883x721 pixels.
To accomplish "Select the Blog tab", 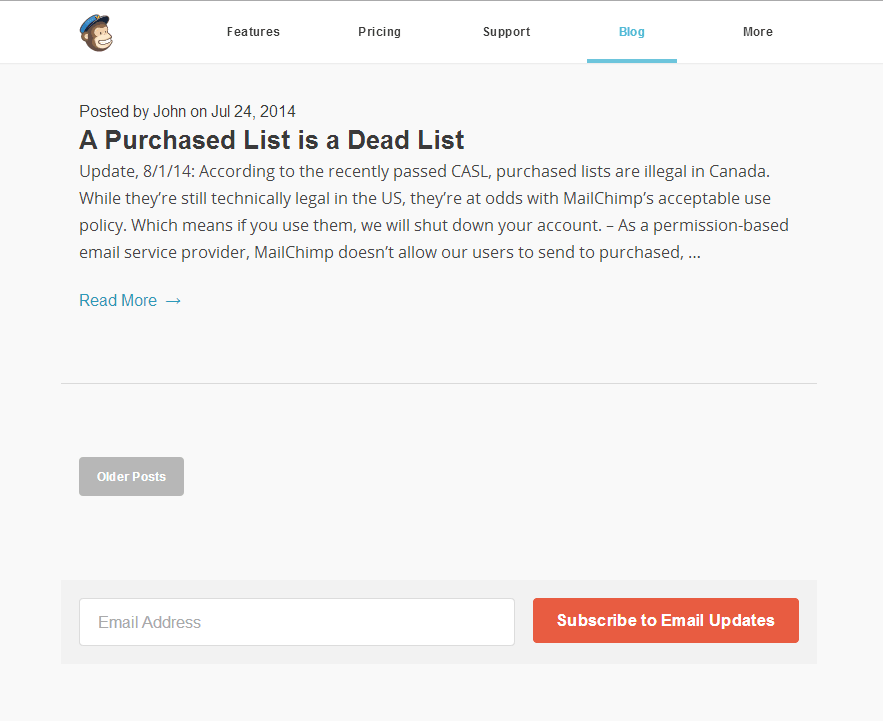I will click(631, 32).
